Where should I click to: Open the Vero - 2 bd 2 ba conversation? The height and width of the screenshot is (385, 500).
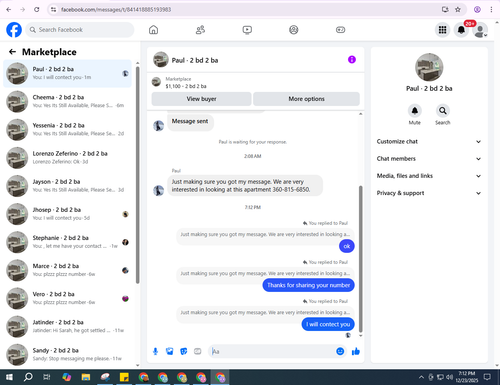[x=67, y=298]
